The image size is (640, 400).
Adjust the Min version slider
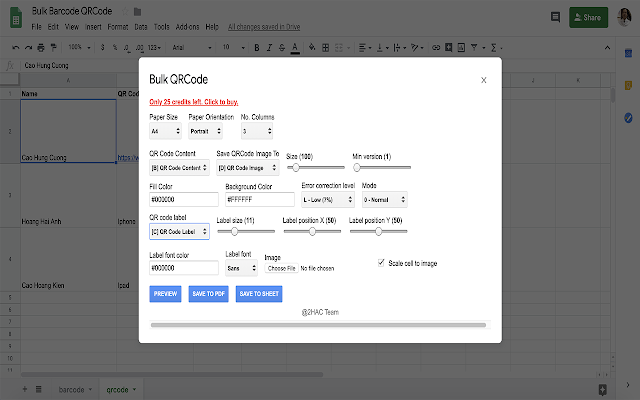[382, 167]
